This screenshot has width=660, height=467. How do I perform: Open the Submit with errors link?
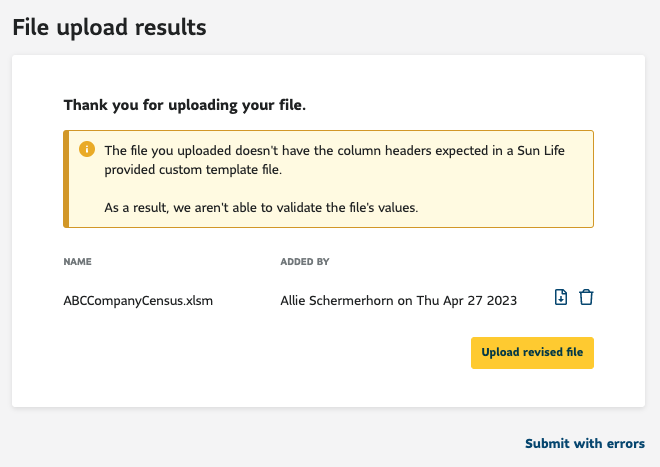click(x=585, y=443)
